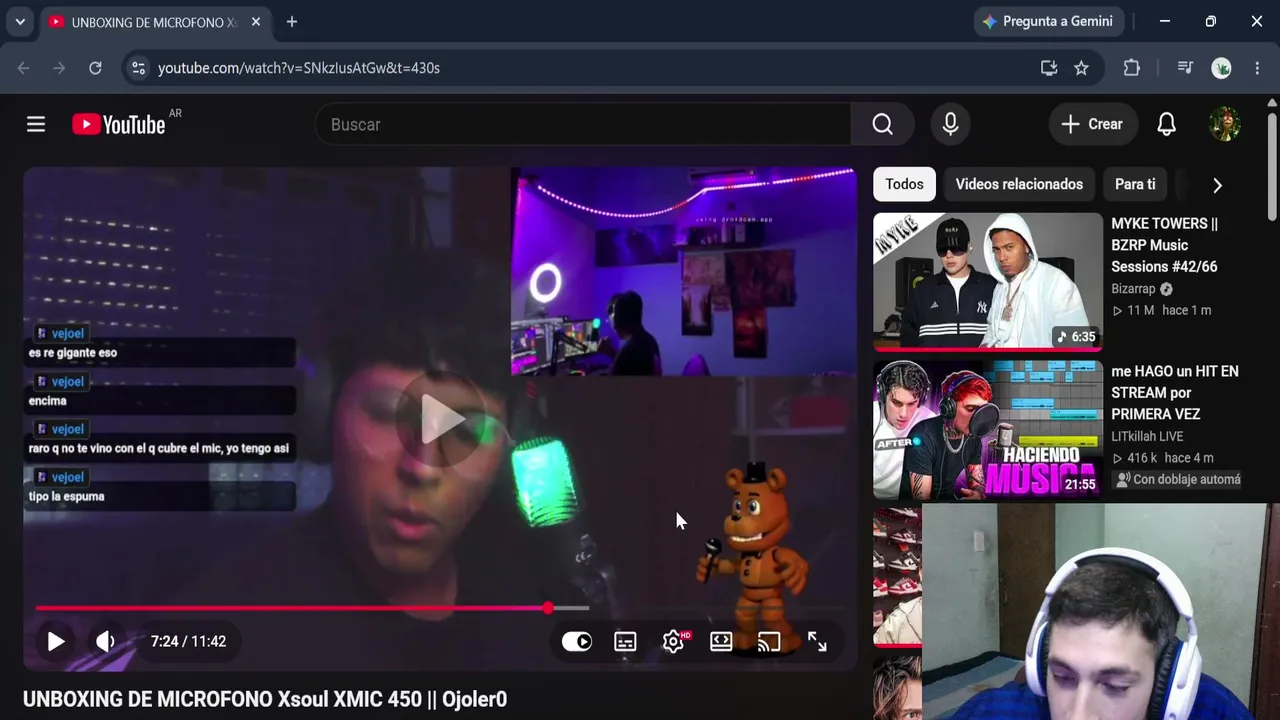1280x720 pixels.
Task: Open the Chrome three-dot menu
Action: (x=1257, y=68)
